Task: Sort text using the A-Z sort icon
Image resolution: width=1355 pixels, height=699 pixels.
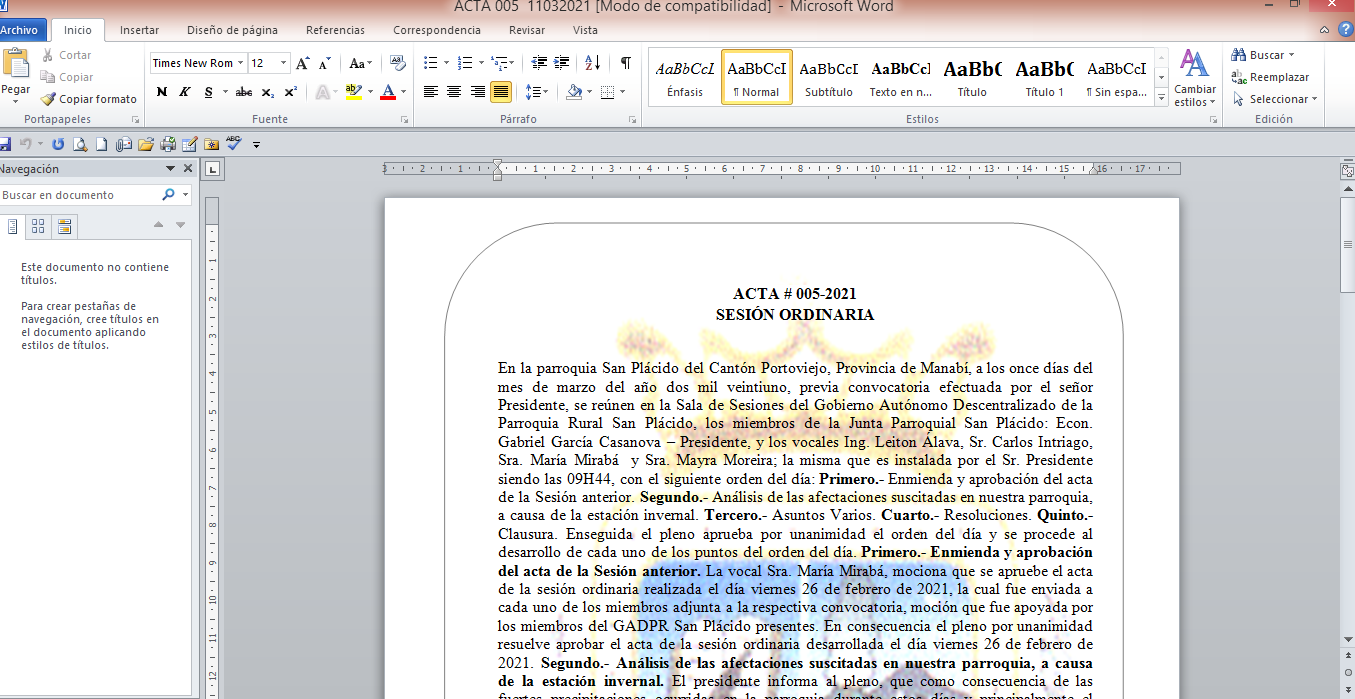Action: (x=593, y=63)
